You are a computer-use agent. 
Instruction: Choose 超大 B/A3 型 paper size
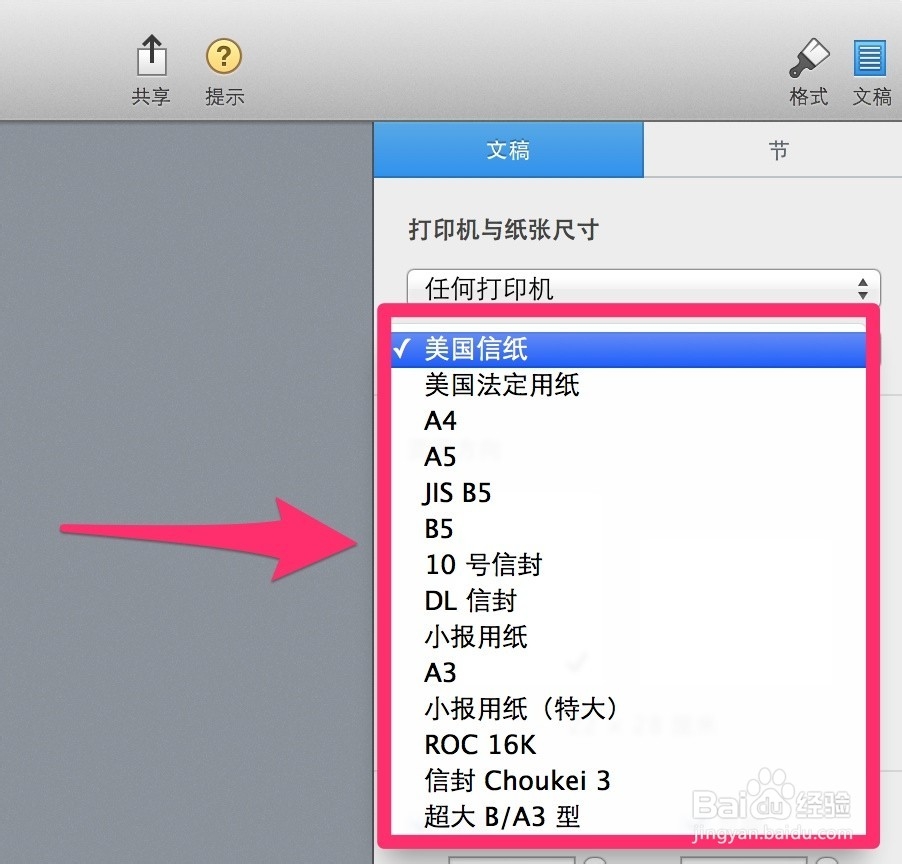(628, 816)
